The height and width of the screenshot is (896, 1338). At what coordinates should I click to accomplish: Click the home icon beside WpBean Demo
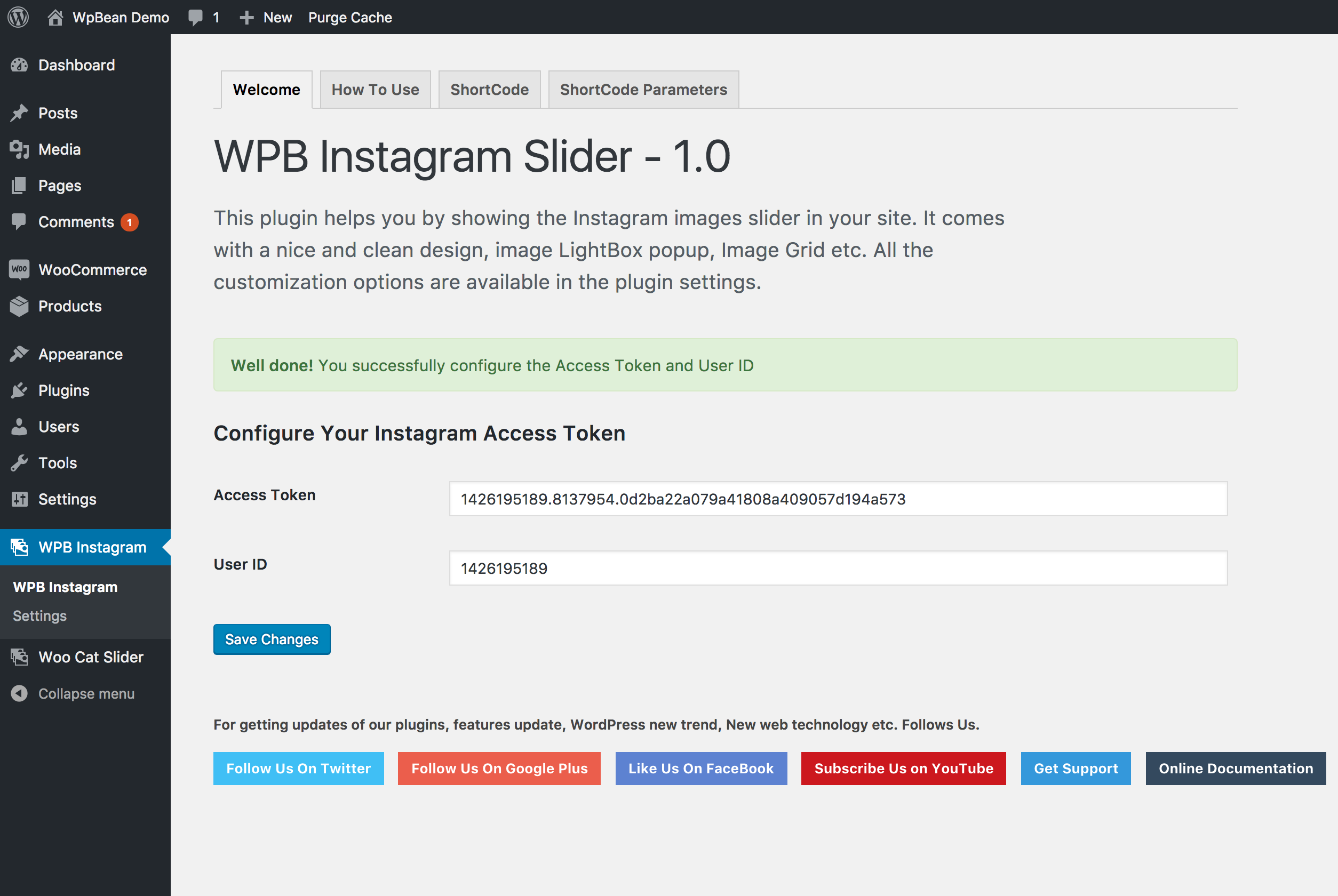55,17
